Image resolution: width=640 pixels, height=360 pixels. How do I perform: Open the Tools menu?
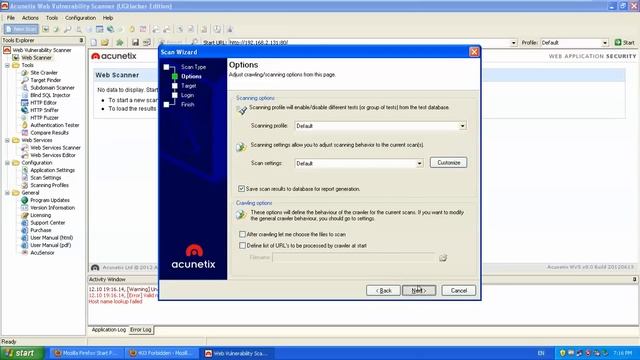point(52,18)
